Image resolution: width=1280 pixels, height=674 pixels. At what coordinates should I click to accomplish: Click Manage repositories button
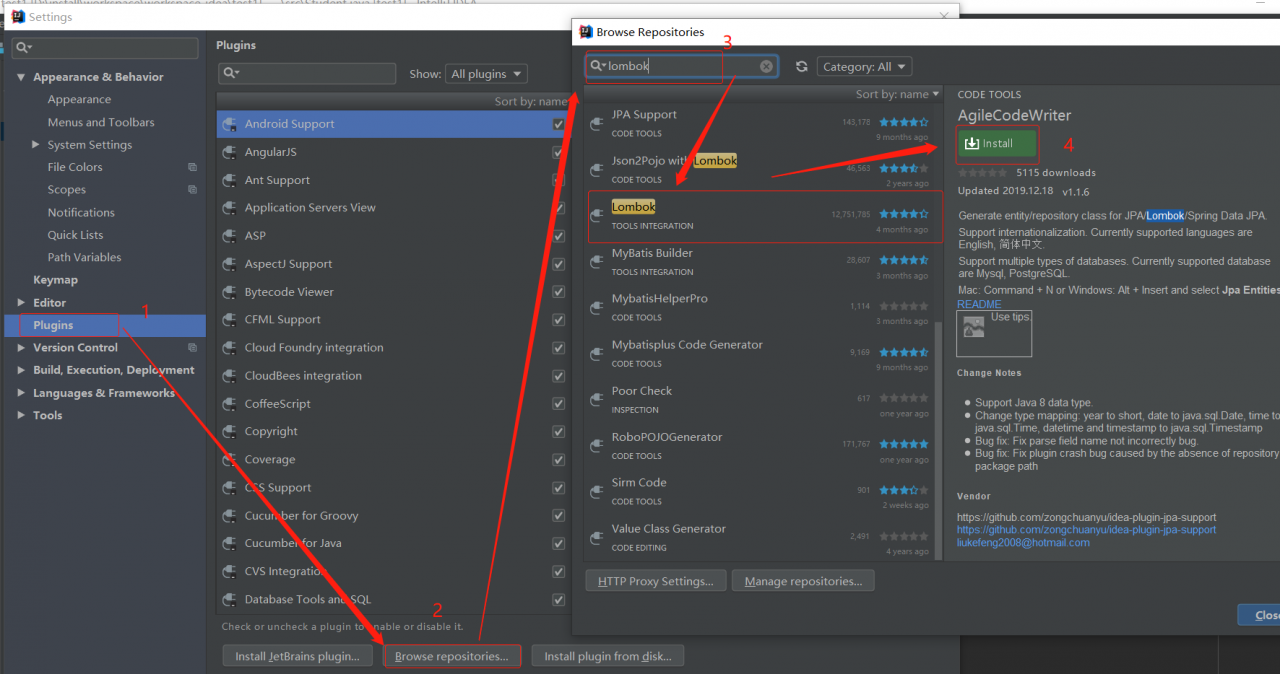pos(803,581)
